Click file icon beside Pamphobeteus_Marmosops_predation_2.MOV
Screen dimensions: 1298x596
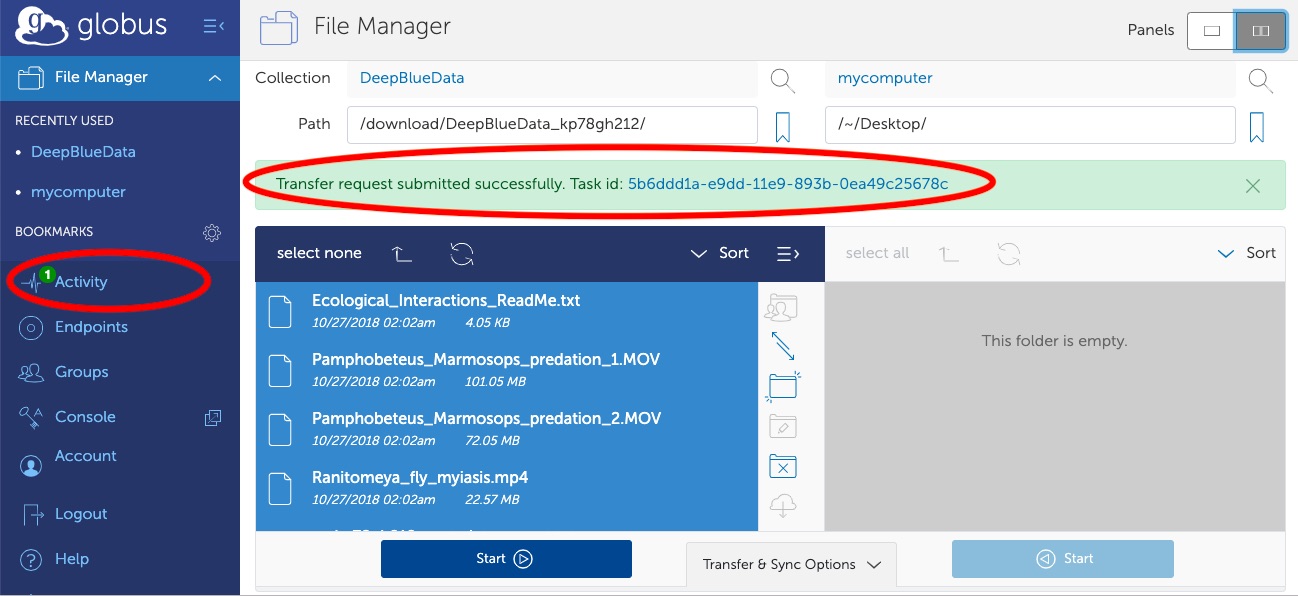point(280,429)
